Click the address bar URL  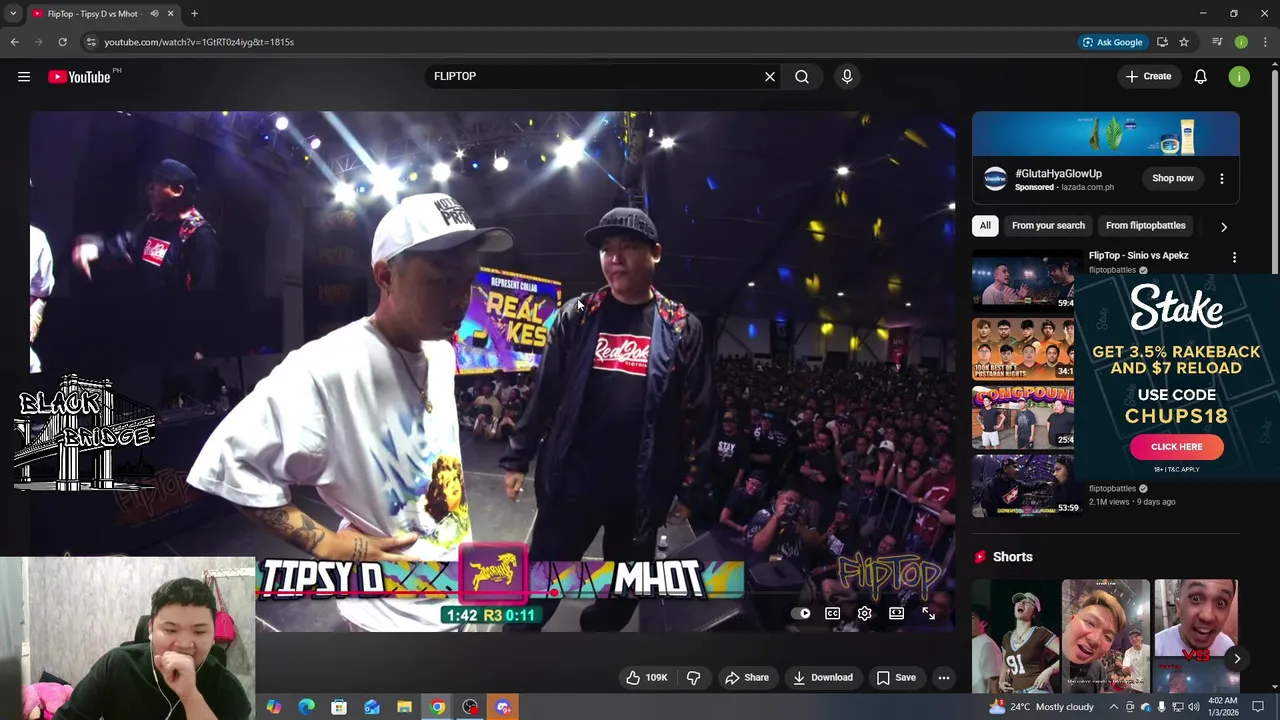[x=199, y=42]
